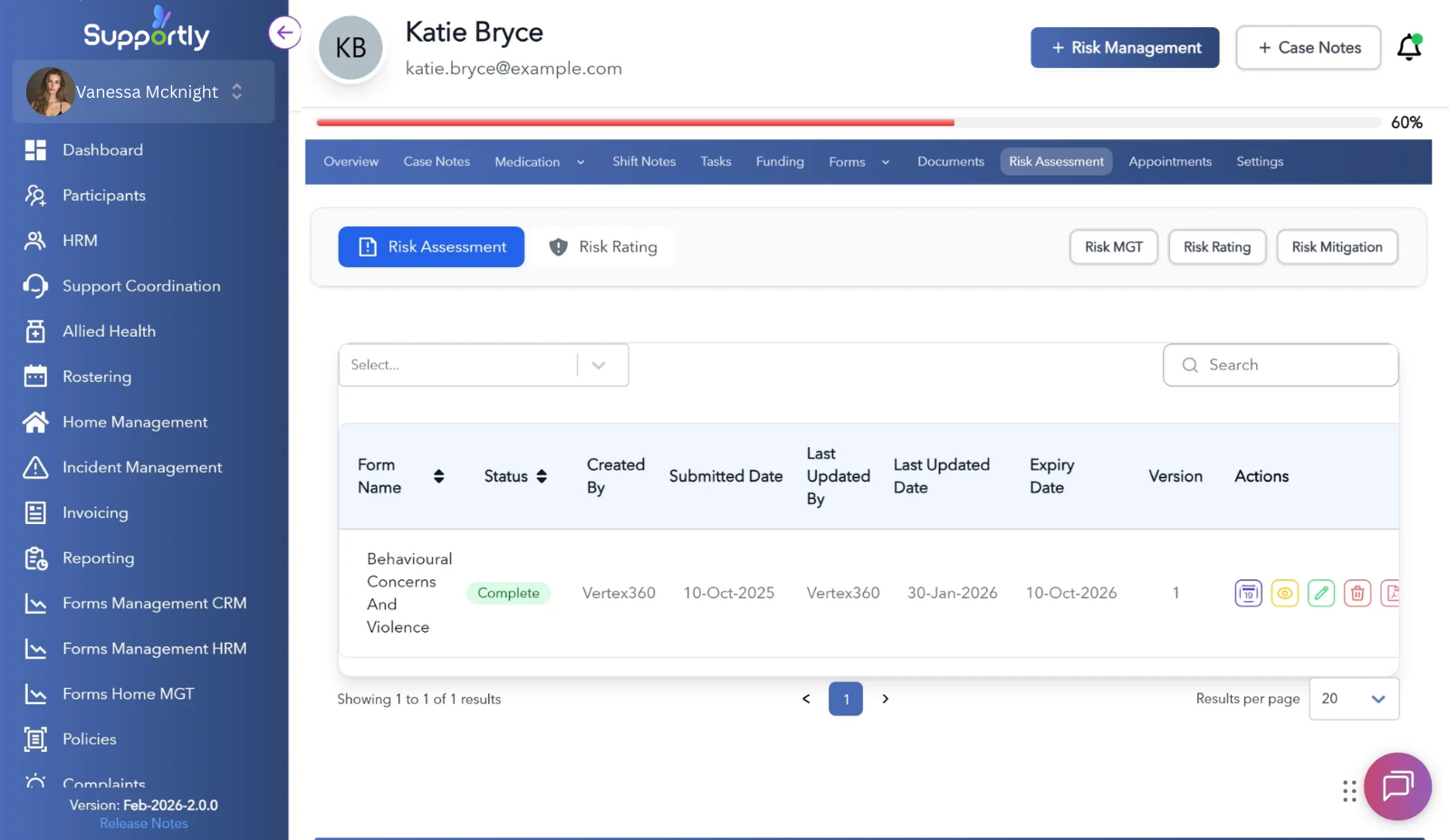Click the Risk MGT button

pos(1114,247)
